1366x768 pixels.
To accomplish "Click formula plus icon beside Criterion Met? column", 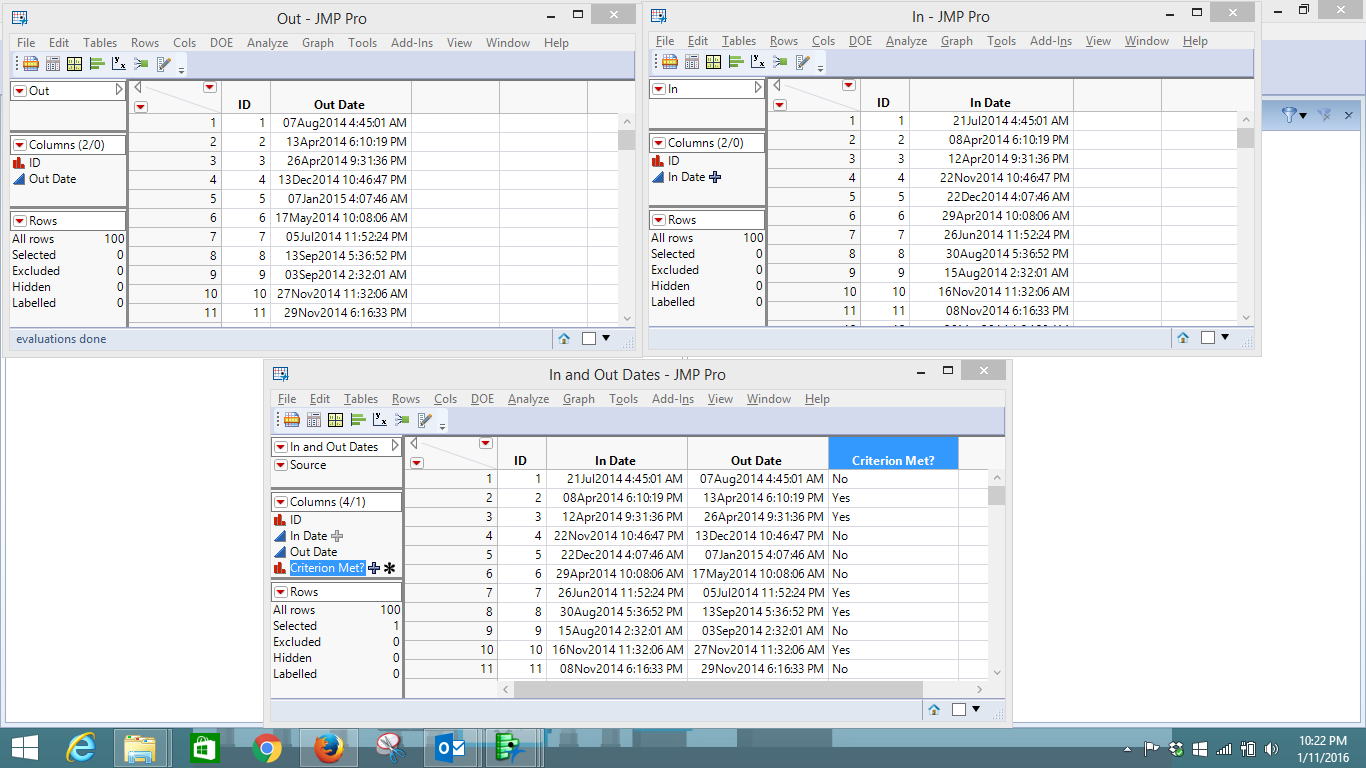I will click(374, 568).
